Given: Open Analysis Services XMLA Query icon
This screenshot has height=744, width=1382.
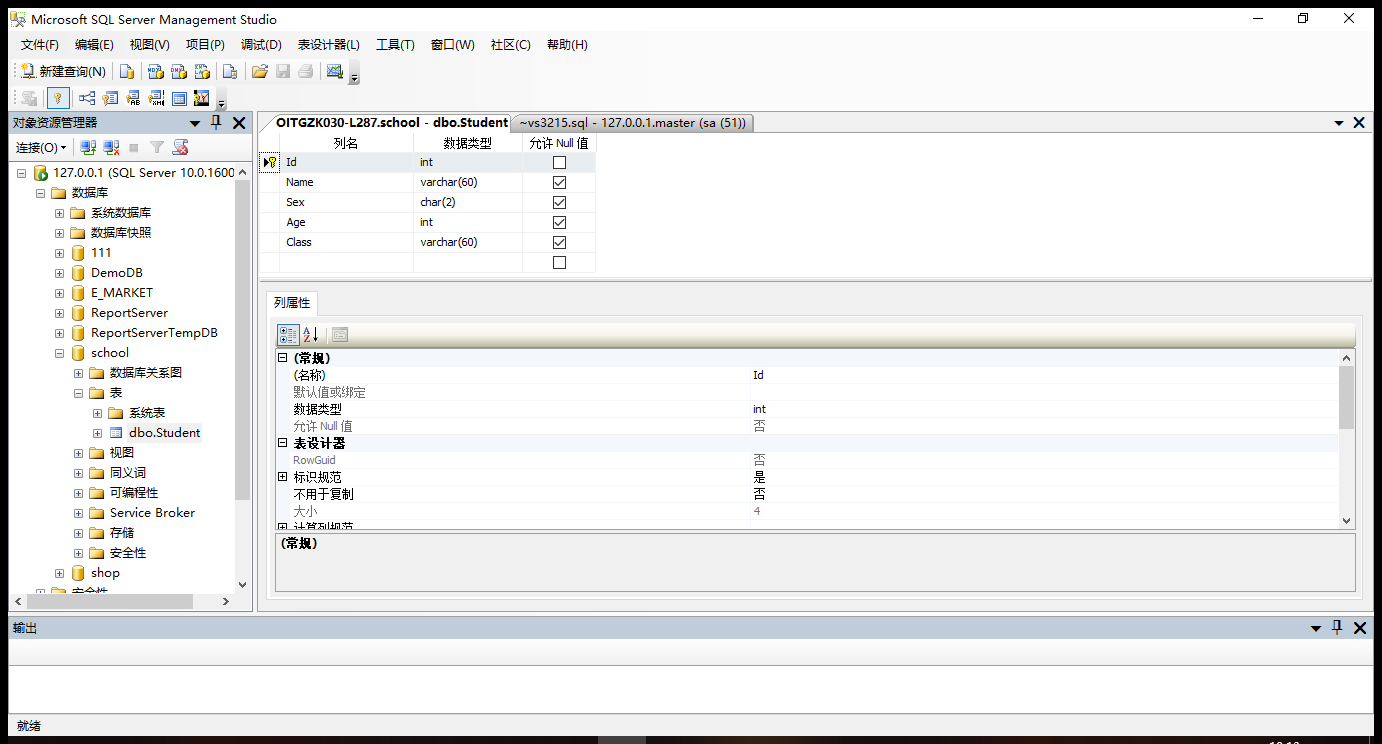Looking at the screenshot, I should pos(203,71).
